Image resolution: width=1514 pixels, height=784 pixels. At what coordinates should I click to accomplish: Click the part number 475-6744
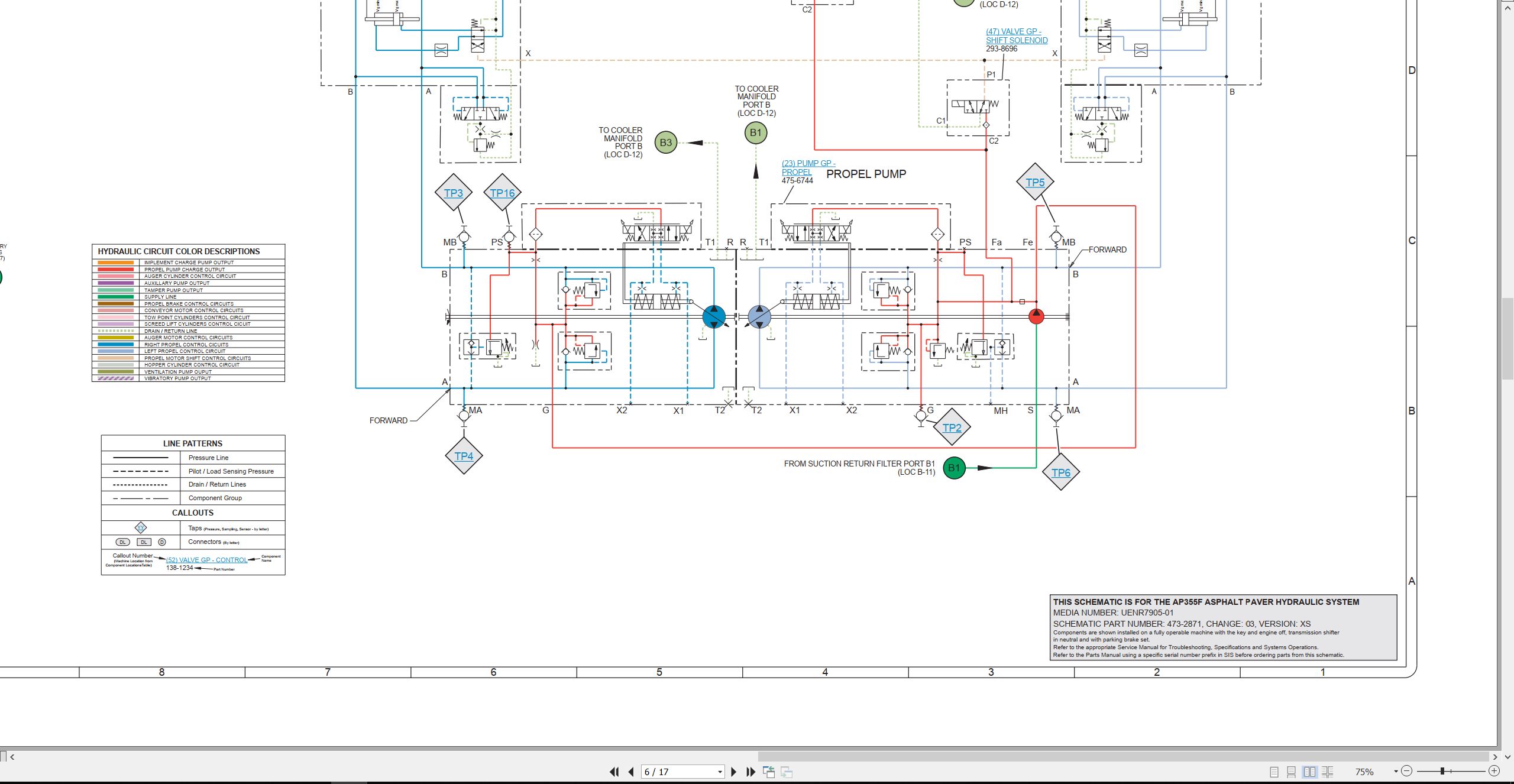(x=797, y=181)
